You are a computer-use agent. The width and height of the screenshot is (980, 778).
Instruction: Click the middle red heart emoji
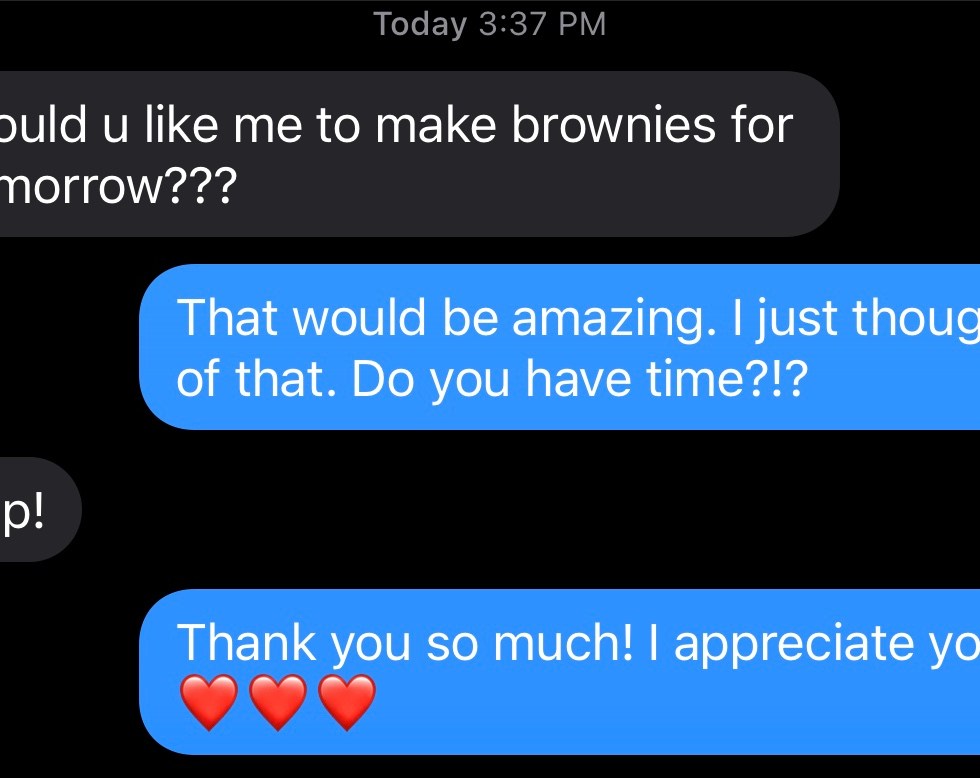pyautogui.click(x=278, y=702)
